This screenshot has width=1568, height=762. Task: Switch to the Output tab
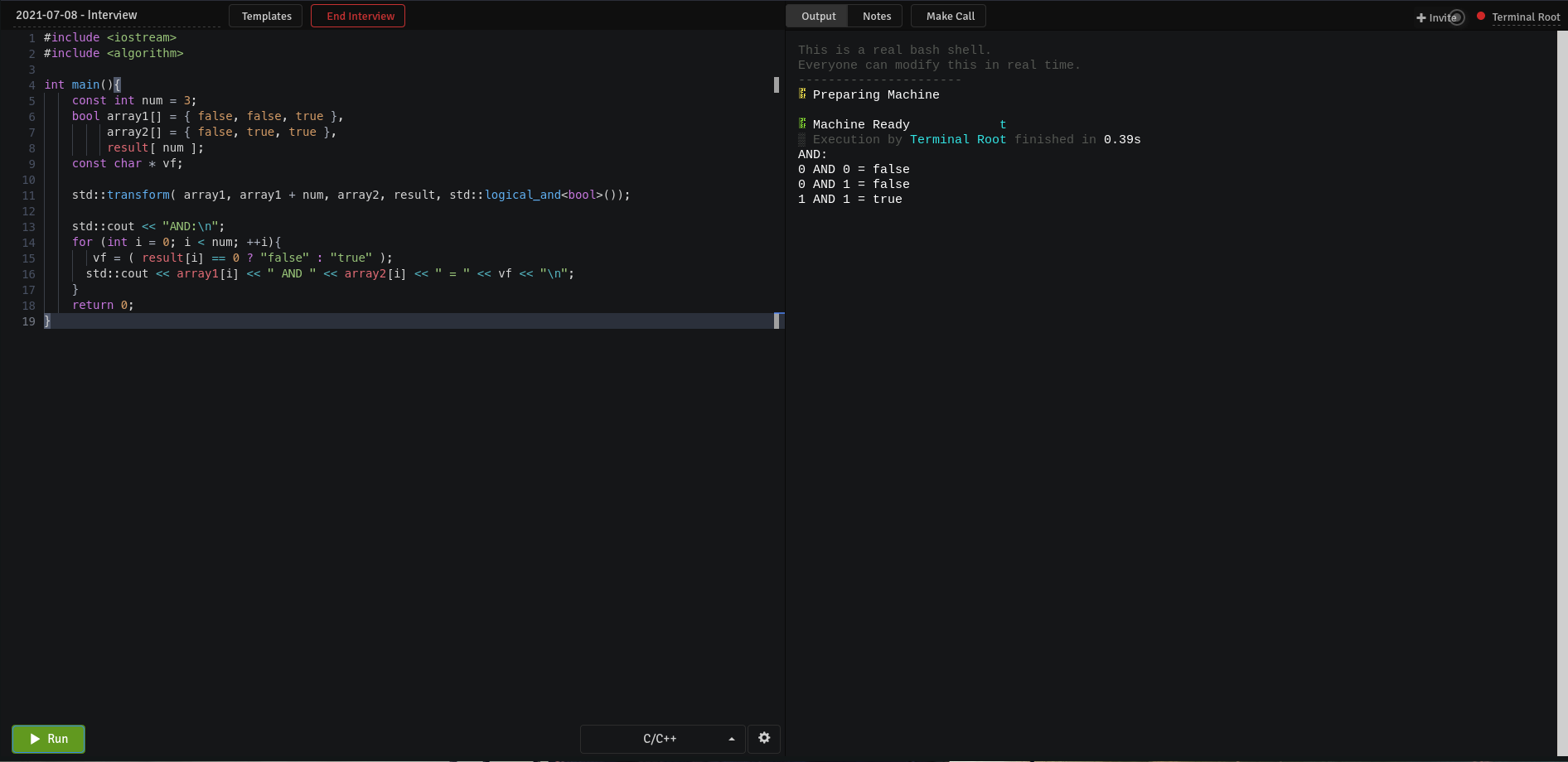[818, 16]
